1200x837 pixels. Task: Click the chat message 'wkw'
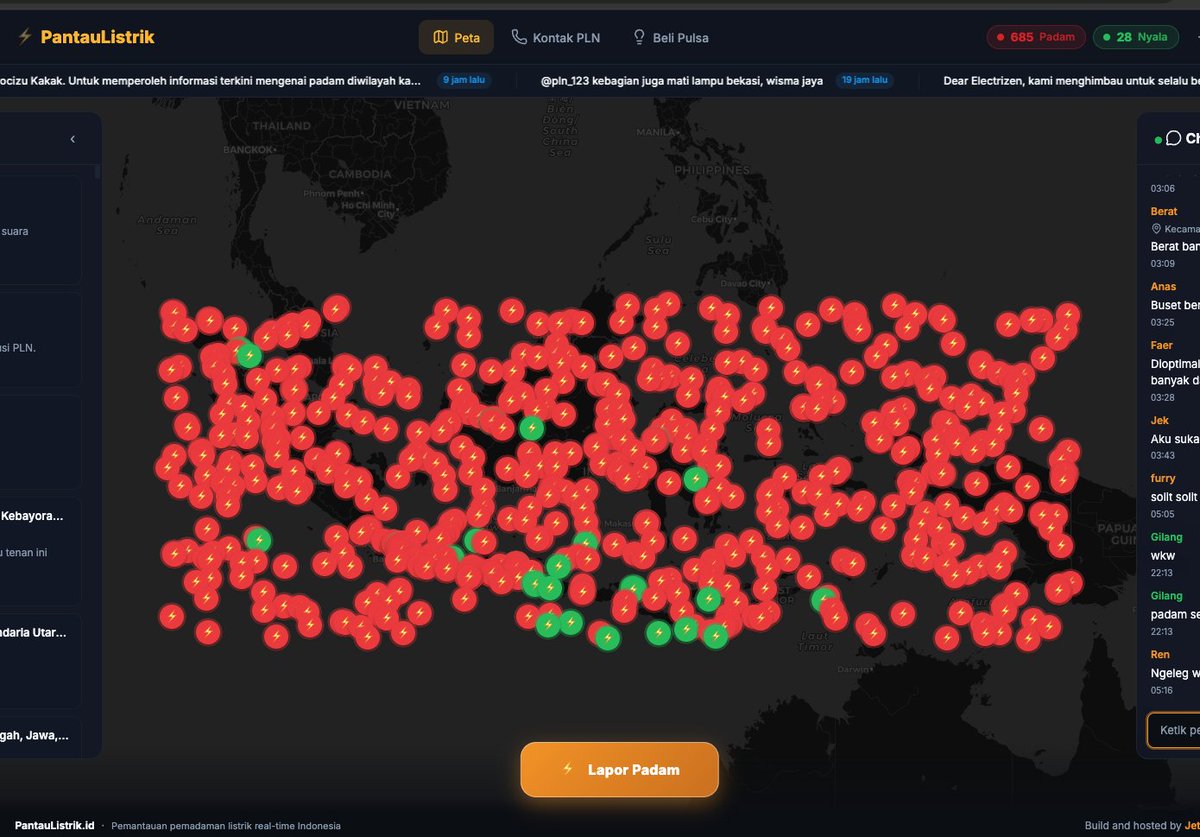pos(1162,555)
